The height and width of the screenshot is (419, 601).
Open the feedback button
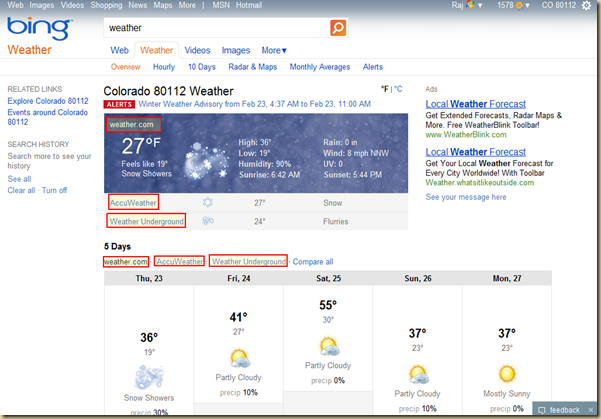(x=559, y=410)
